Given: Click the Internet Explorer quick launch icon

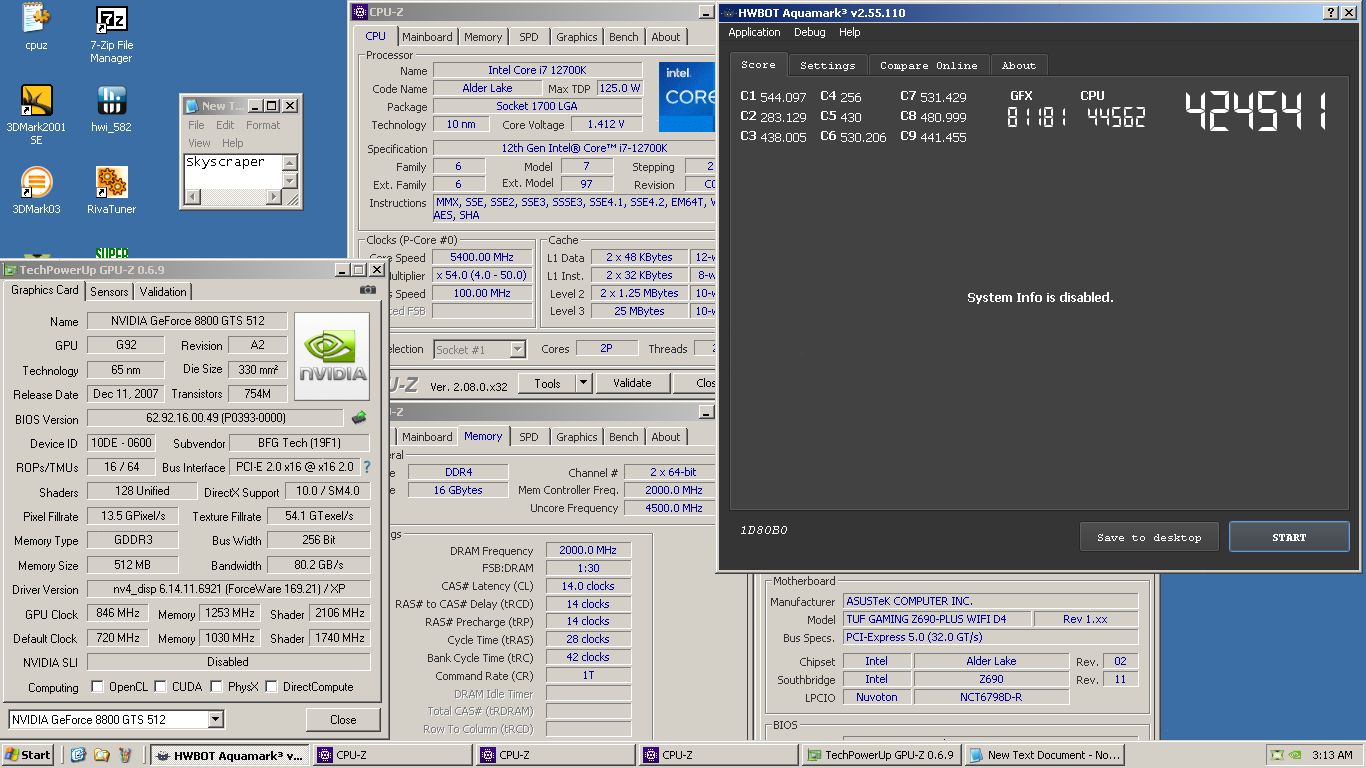Looking at the screenshot, I should click(x=78, y=755).
